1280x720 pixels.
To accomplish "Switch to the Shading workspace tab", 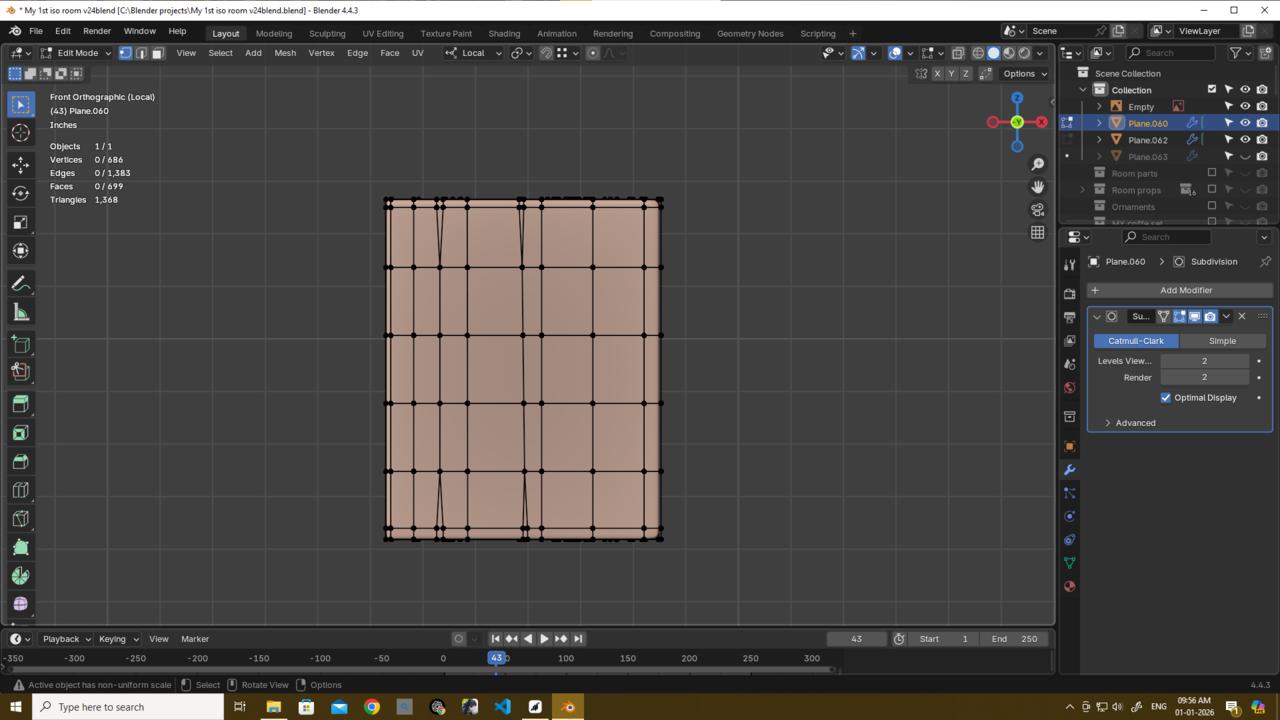I will pyautogui.click(x=504, y=33).
